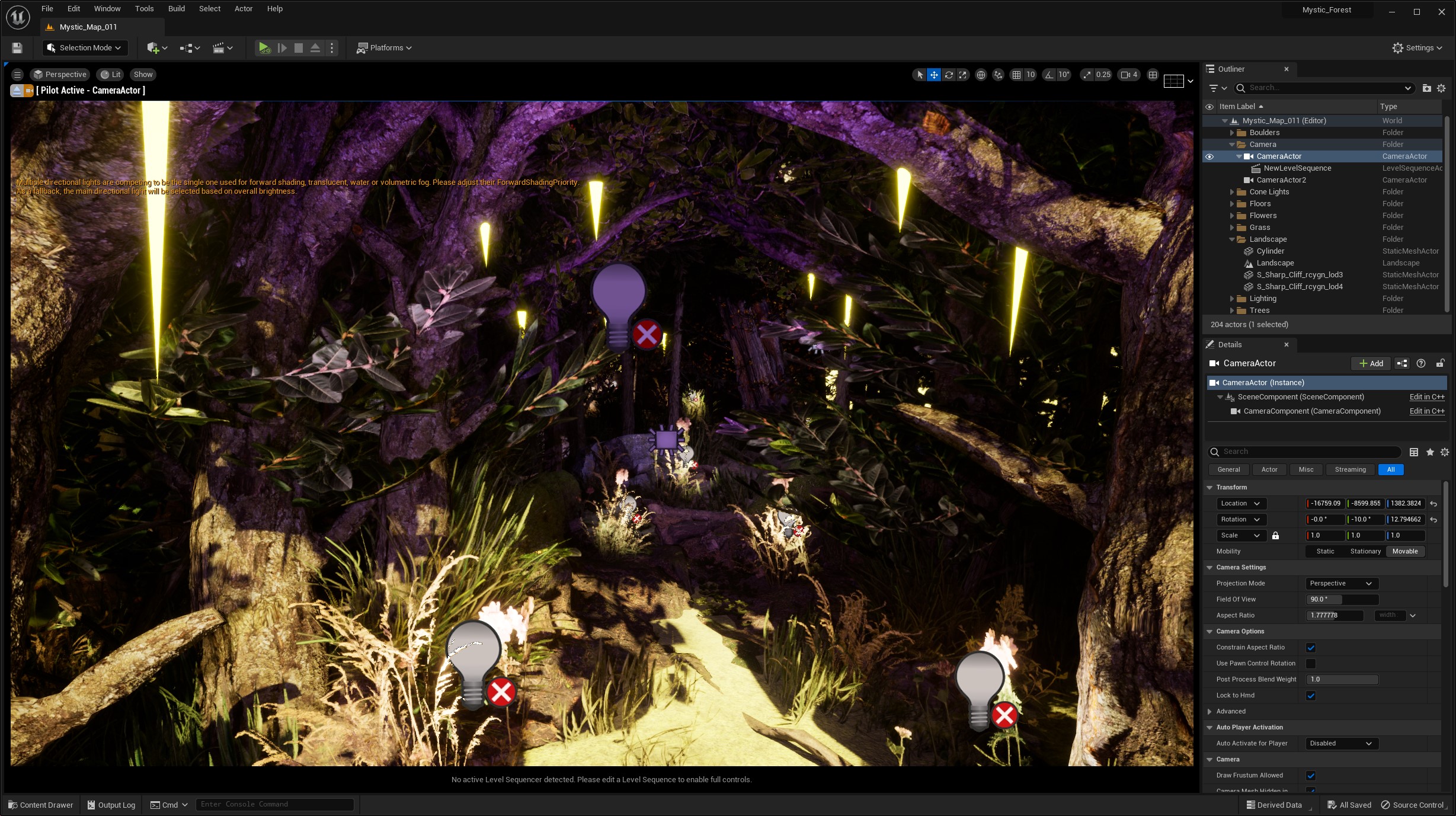Set mobility to Stationary

click(1365, 552)
